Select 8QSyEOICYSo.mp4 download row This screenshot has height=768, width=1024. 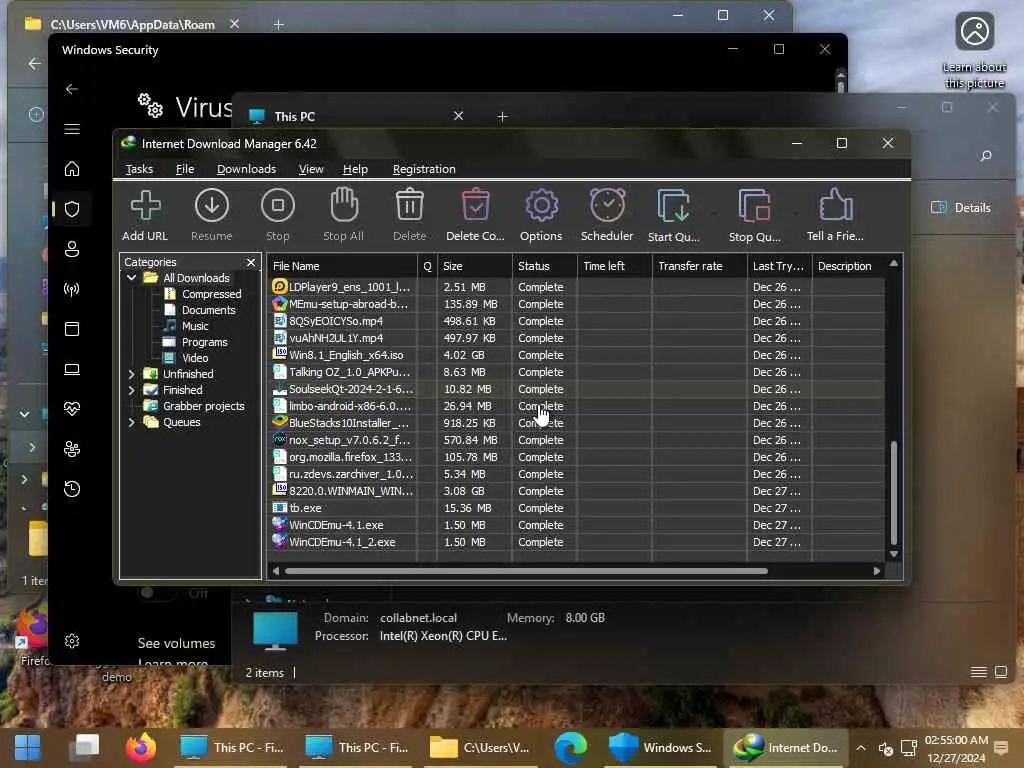[576, 321]
